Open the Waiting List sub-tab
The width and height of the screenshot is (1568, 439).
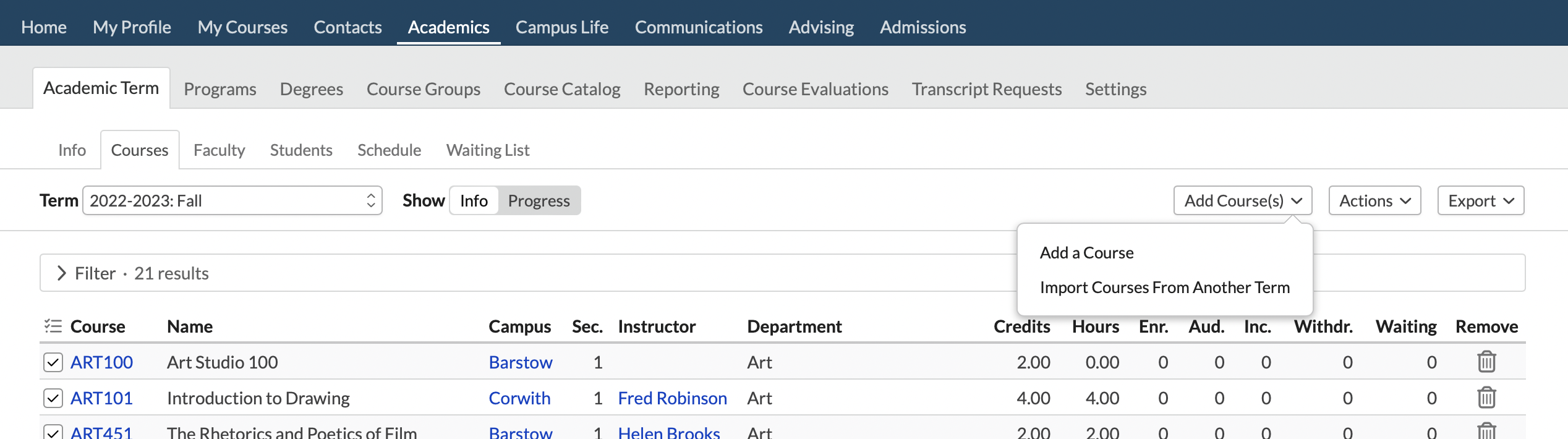(x=487, y=150)
